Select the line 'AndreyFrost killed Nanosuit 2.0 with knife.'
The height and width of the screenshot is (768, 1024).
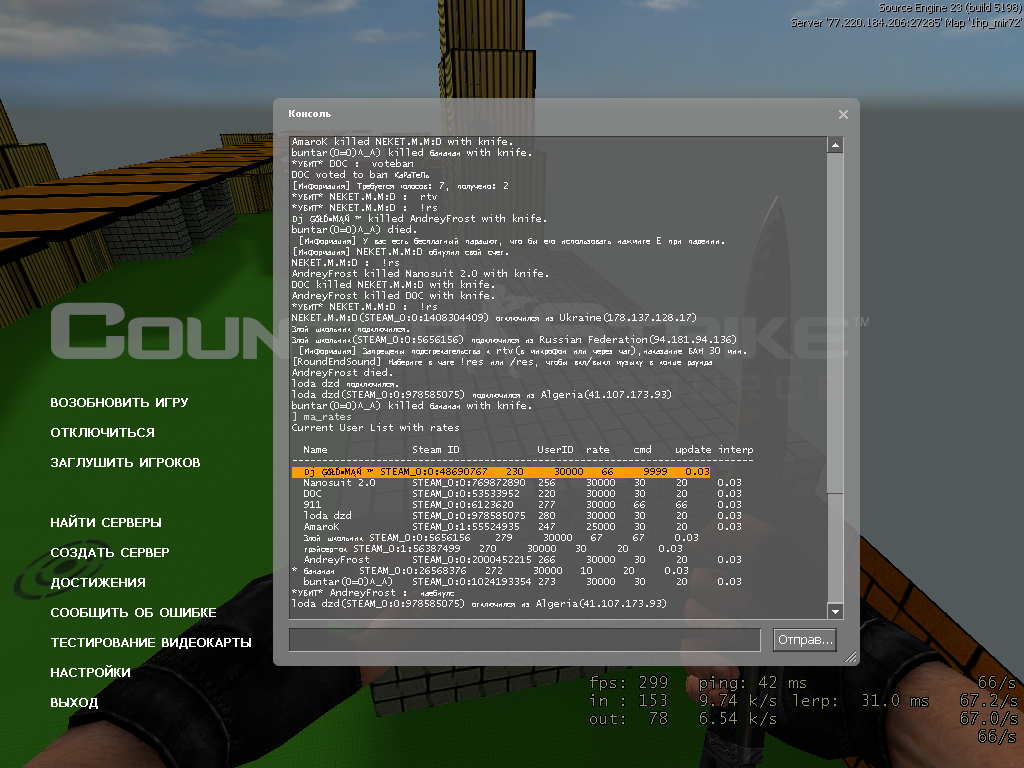420,274
